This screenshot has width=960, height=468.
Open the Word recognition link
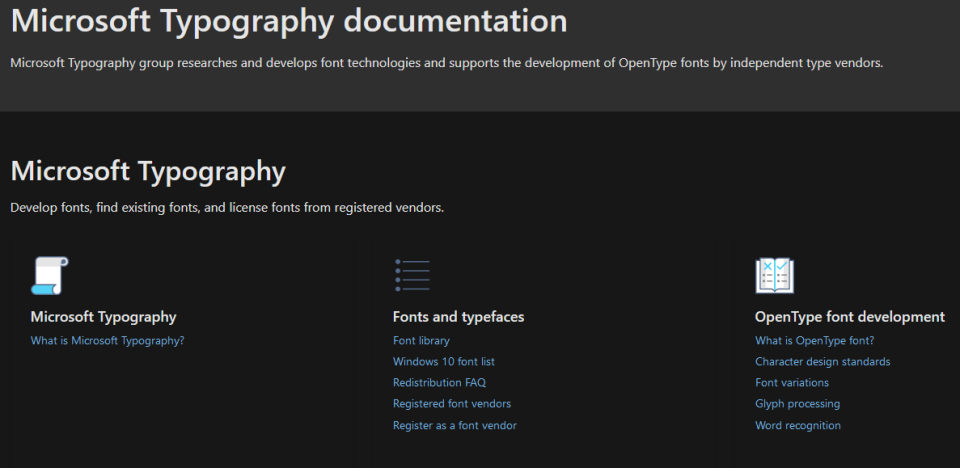[798, 425]
